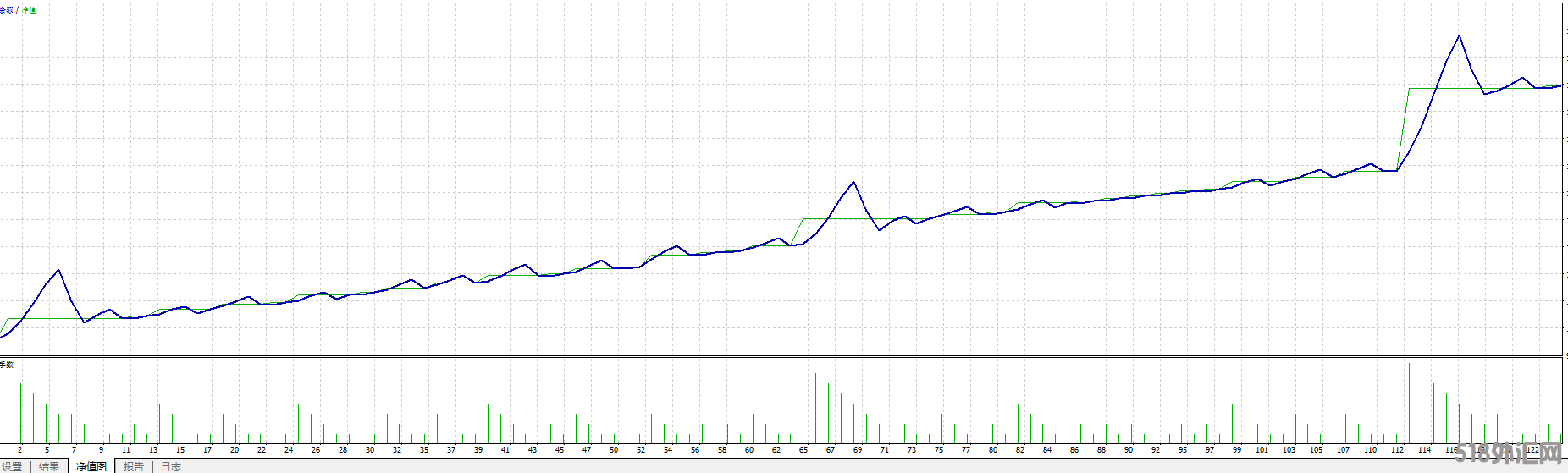The width and height of the screenshot is (1568, 473).
Task: Click the 余额 legend label
Action: coord(7,10)
